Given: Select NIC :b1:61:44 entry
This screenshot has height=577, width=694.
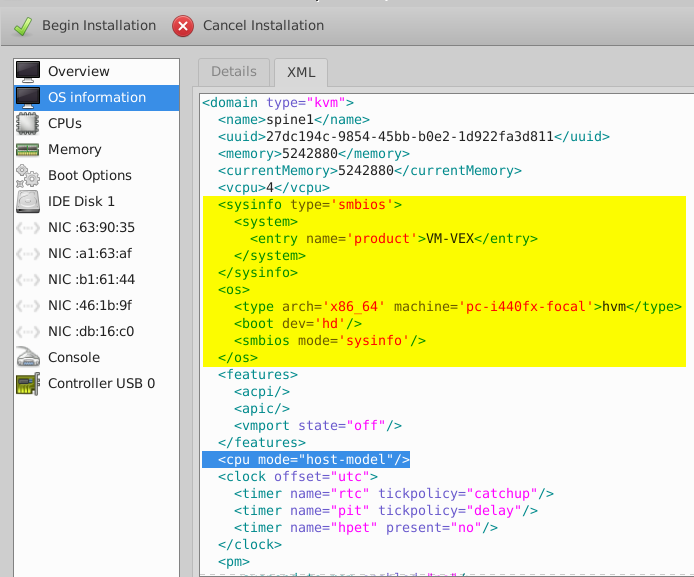Looking at the screenshot, I should 91,280.
